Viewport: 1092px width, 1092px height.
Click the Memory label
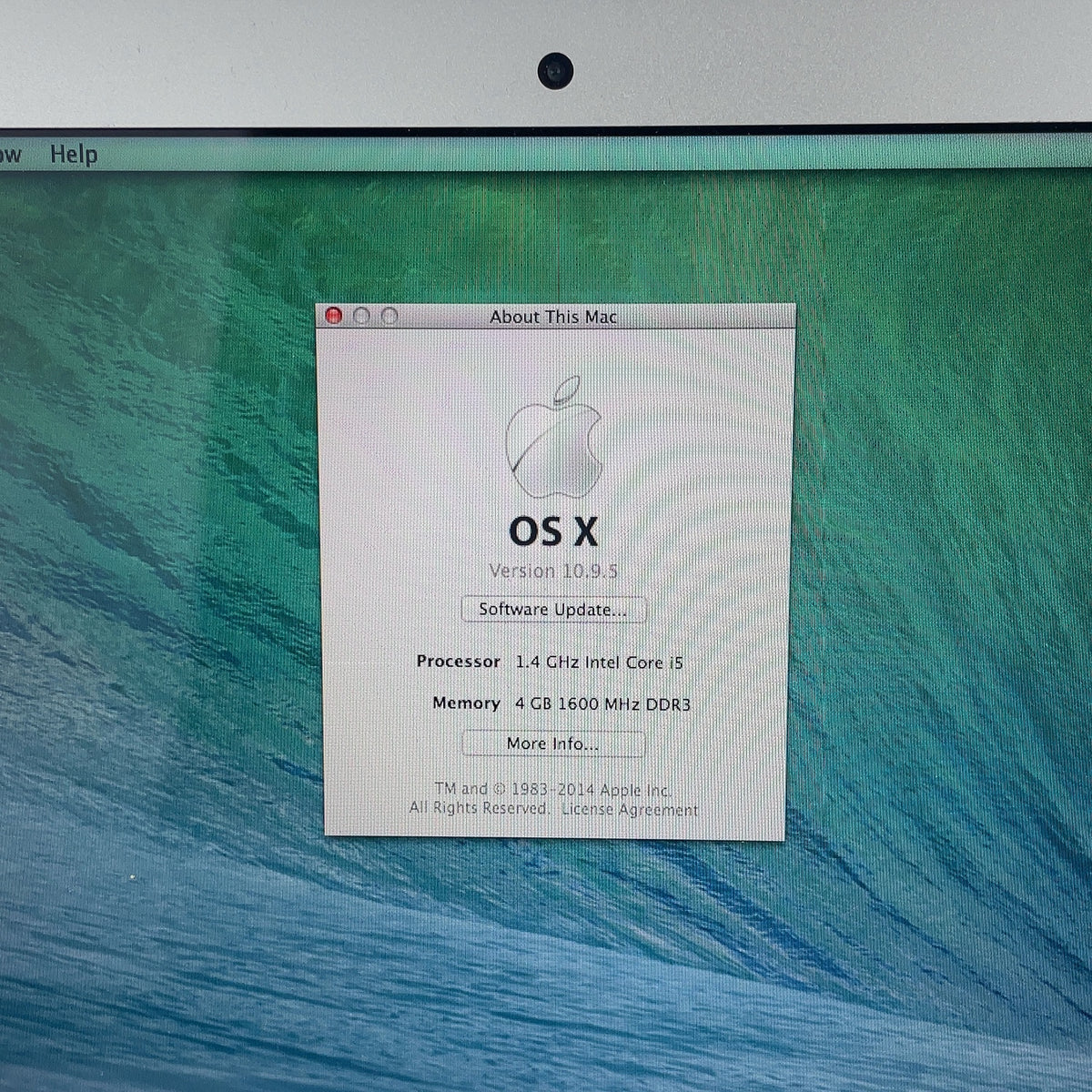[467, 703]
